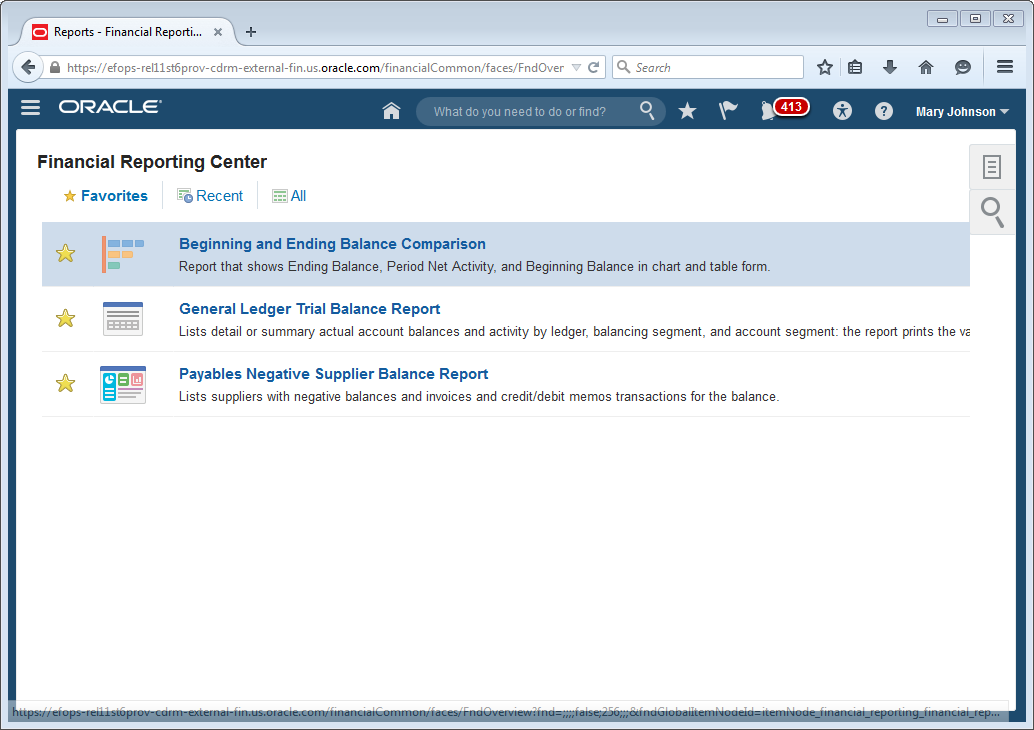Open Beginning and Ending Balance Comparison report
The image size is (1034, 730).
click(x=332, y=244)
